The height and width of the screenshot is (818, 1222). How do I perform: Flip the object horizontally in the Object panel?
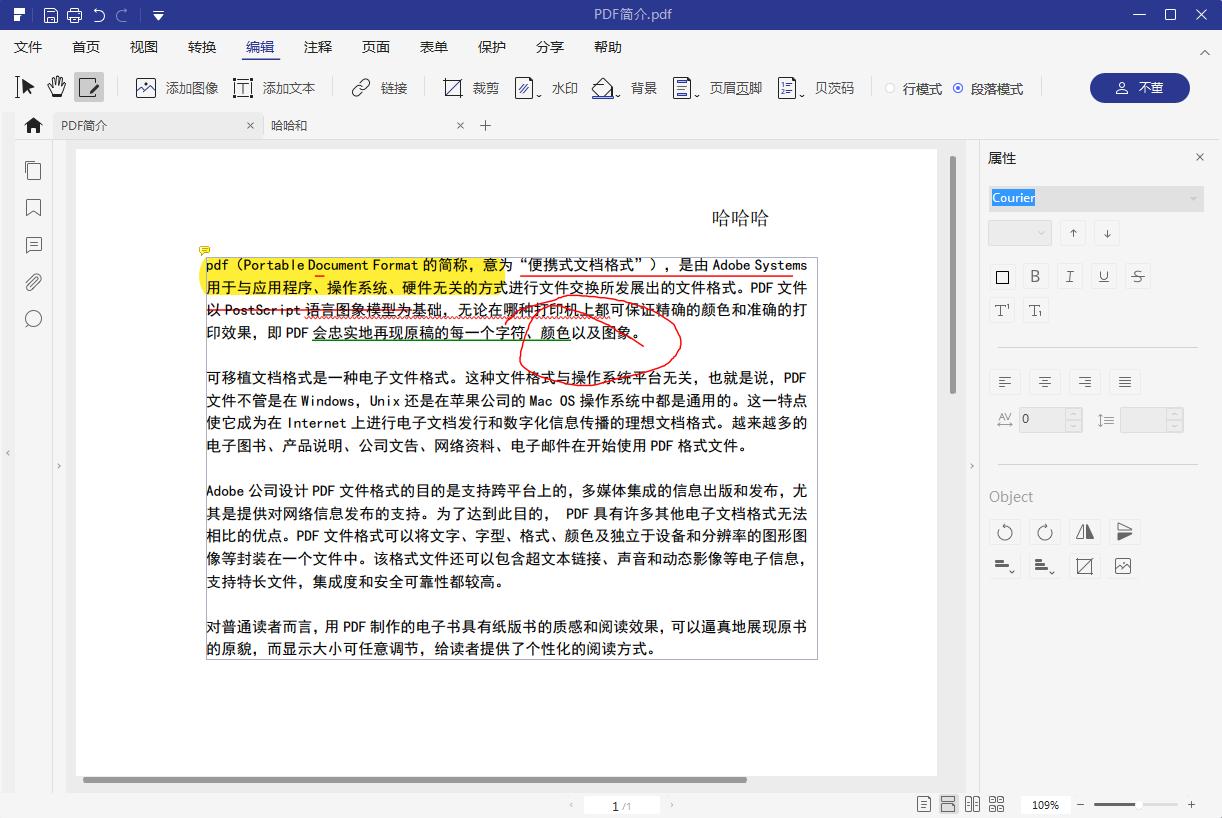tap(1085, 532)
